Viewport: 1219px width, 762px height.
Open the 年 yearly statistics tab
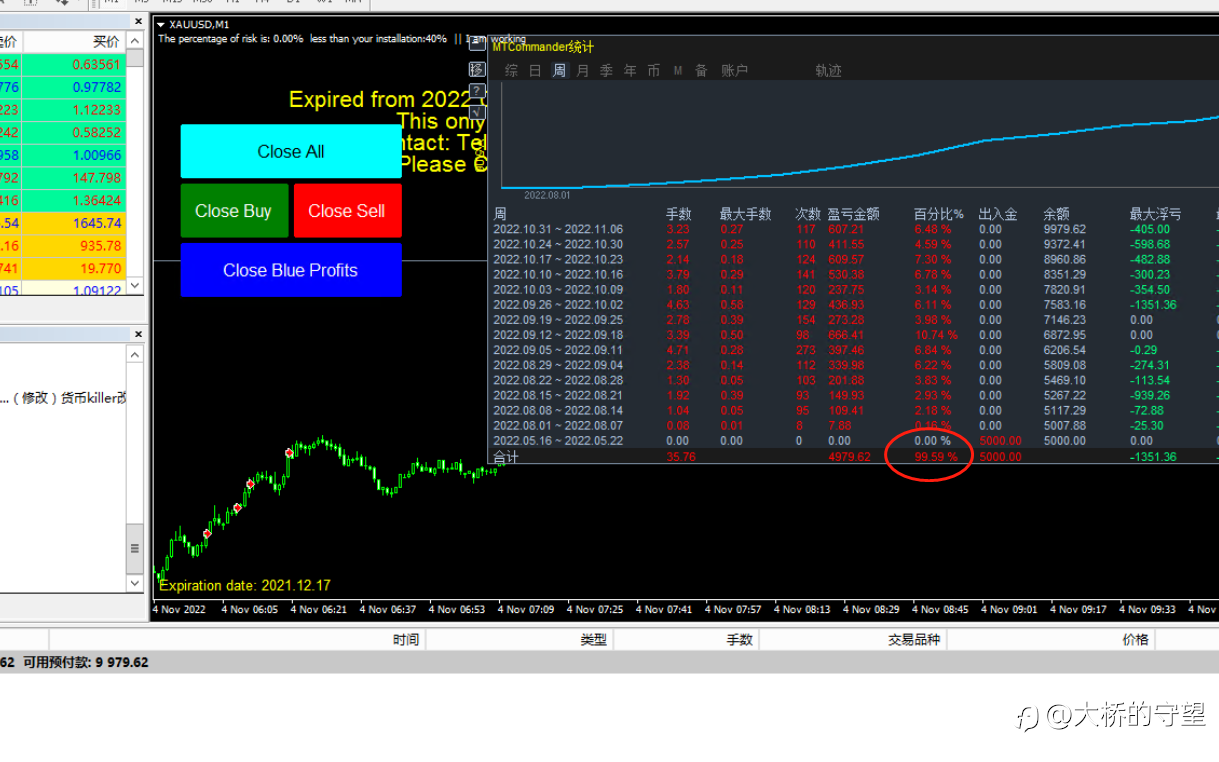click(630, 71)
